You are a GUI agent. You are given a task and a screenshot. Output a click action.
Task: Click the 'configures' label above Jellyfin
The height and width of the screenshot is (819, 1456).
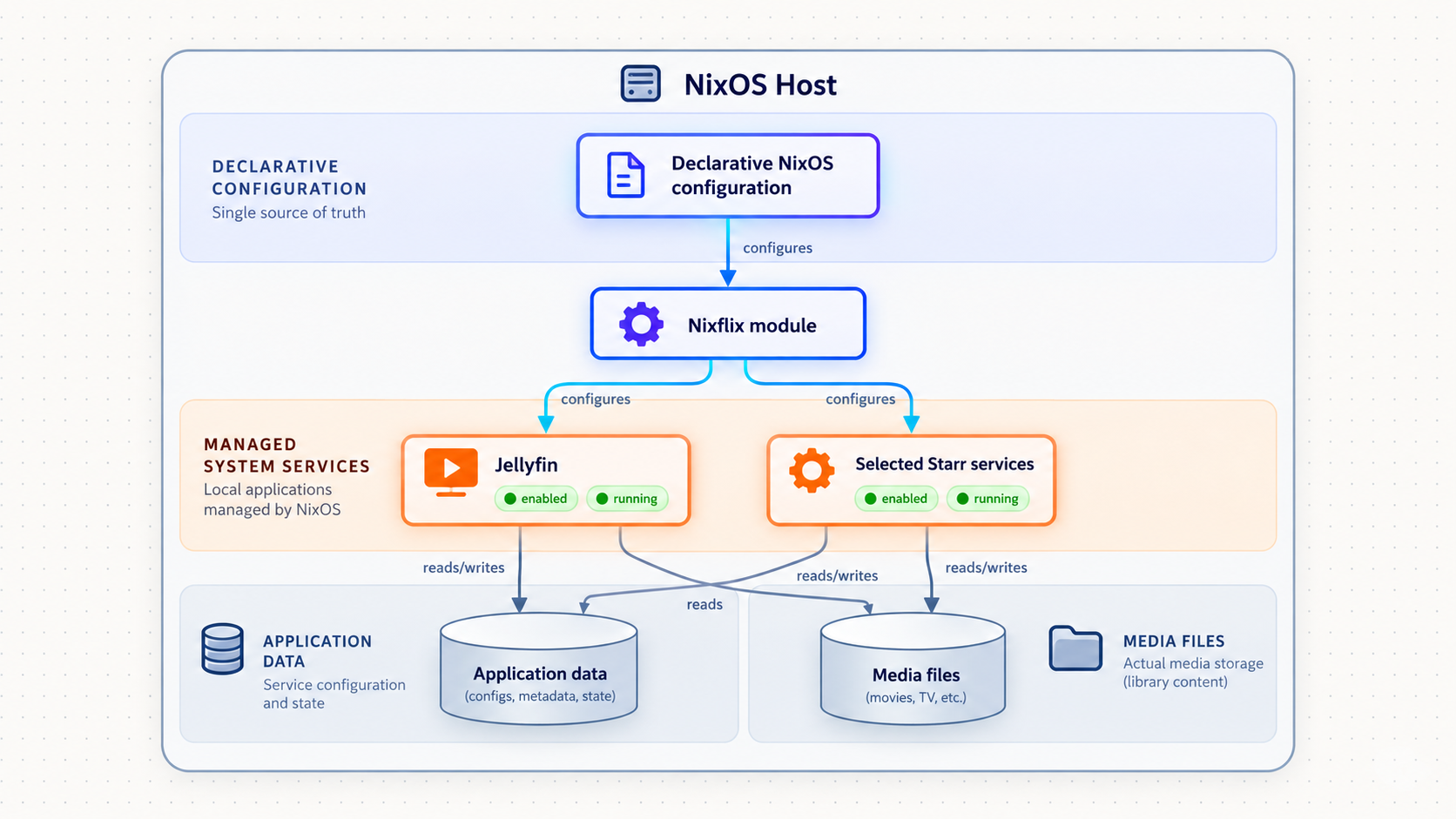coord(596,399)
